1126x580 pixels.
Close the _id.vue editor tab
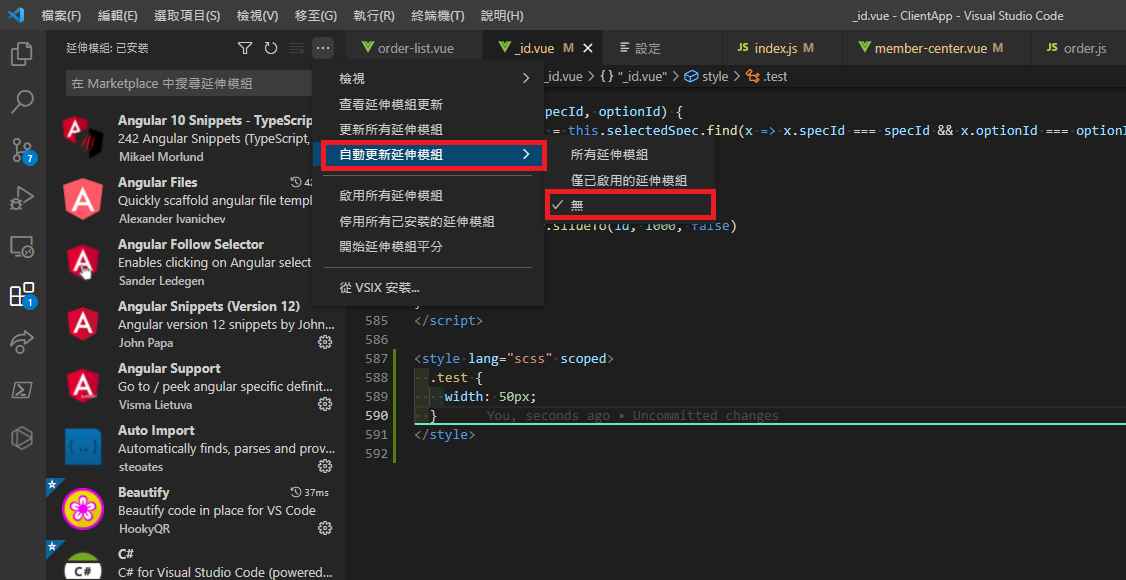pyautogui.click(x=588, y=48)
